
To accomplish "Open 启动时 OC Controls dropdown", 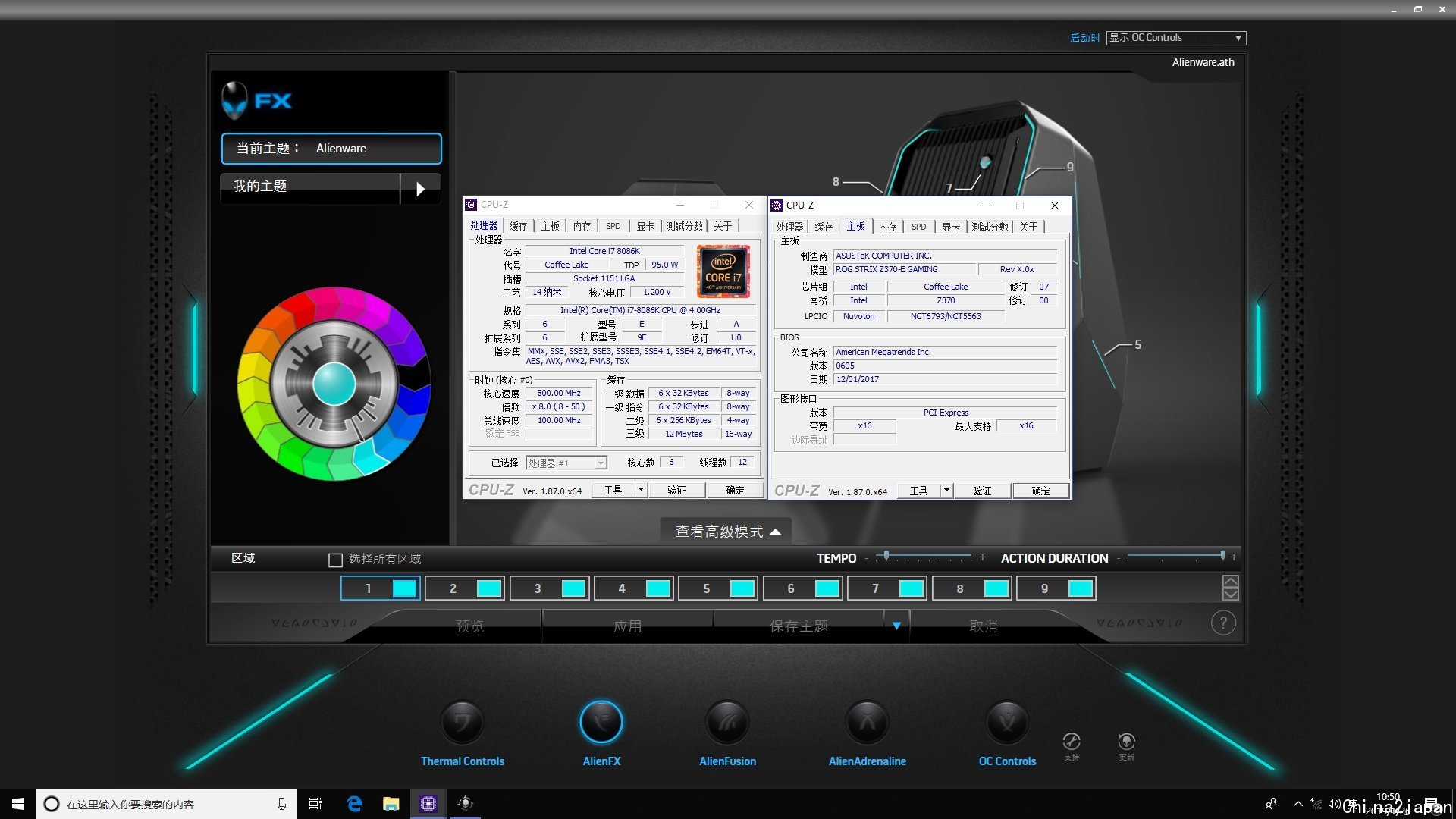I will click(1175, 38).
